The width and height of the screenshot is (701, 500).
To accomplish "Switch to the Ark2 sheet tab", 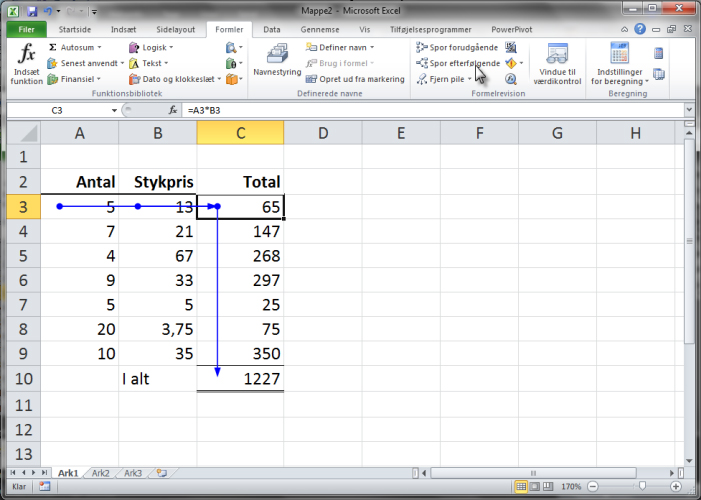I will [101, 473].
